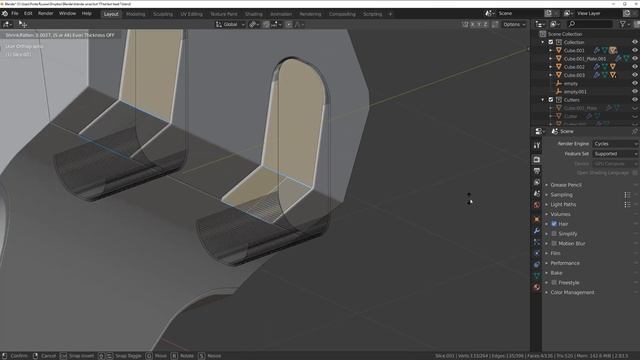
Task: Open the outliner filter funnel dropdown
Action: [x=624, y=24]
